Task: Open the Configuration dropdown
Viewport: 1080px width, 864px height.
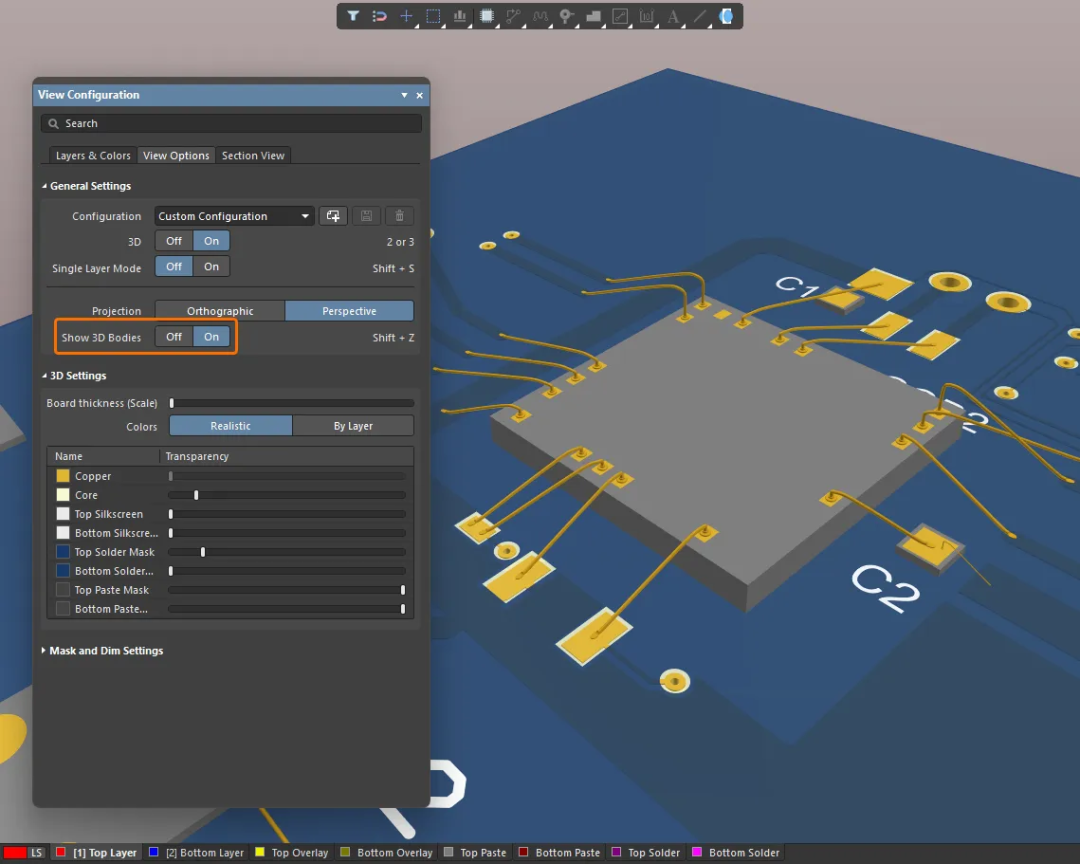Action: [234, 216]
